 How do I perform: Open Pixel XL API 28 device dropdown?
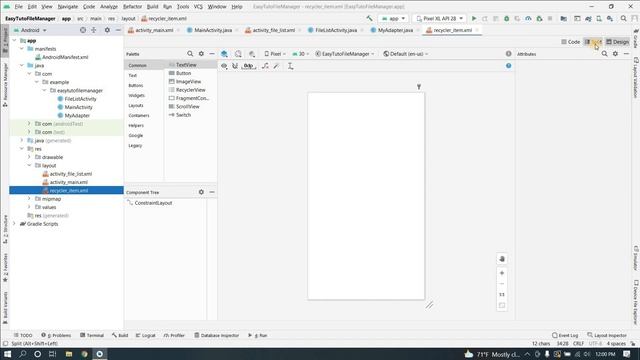(440, 18)
